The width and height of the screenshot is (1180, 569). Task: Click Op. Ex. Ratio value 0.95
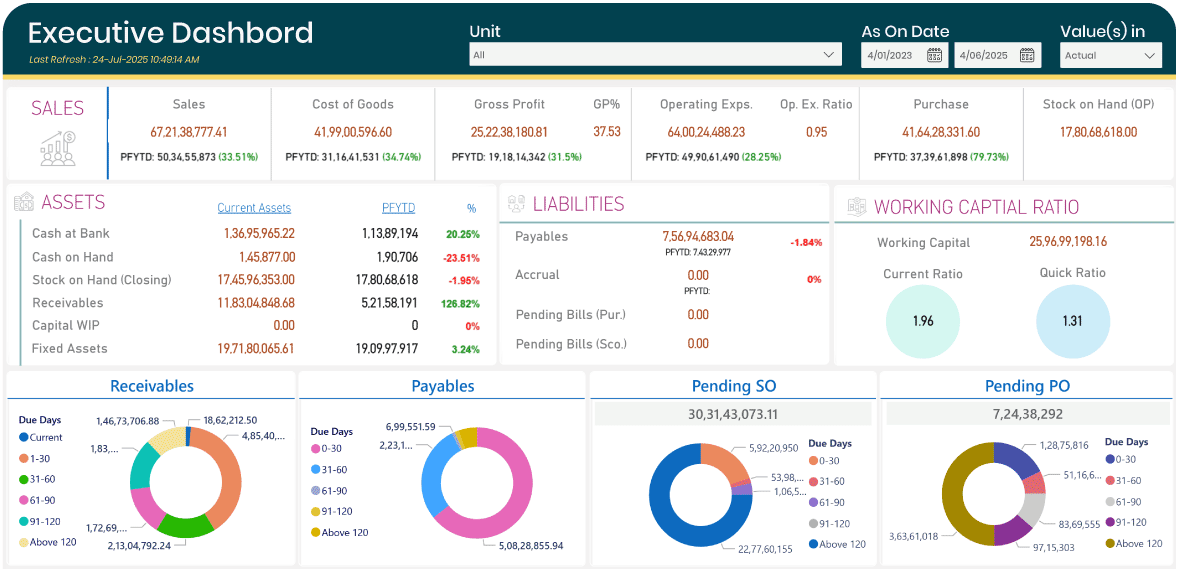pyautogui.click(x=817, y=132)
